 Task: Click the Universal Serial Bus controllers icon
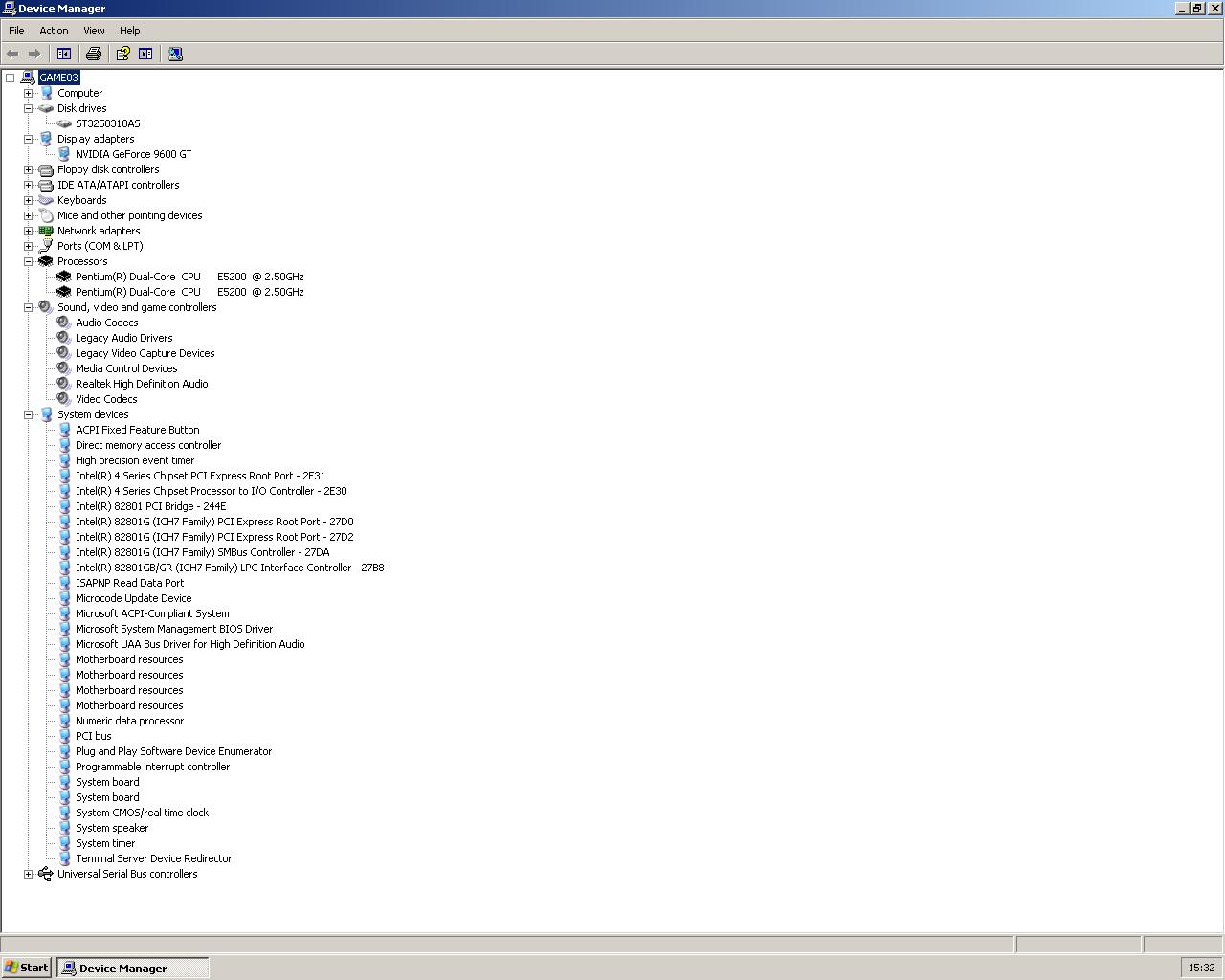(45, 874)
